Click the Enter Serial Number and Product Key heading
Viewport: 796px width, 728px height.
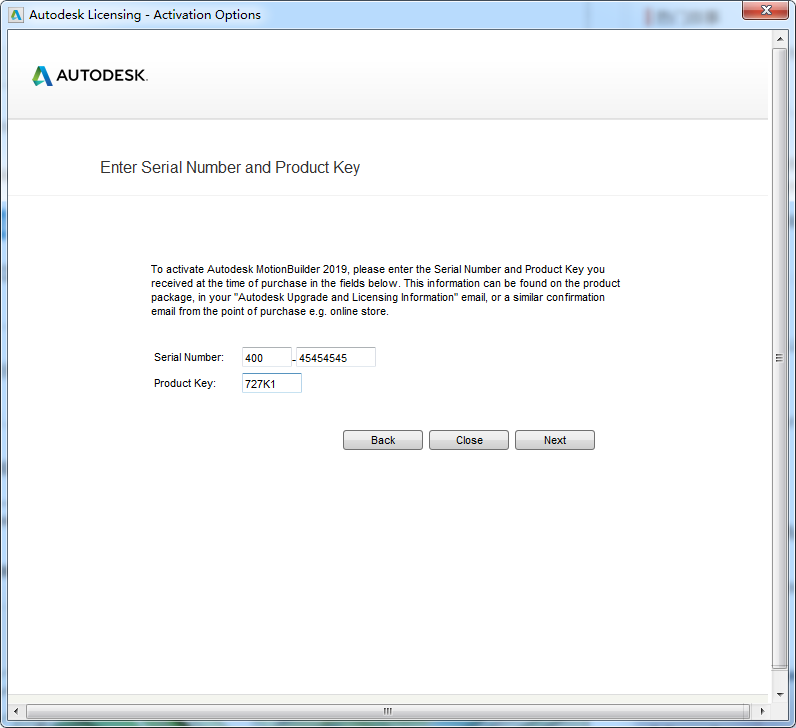[230, 168]
